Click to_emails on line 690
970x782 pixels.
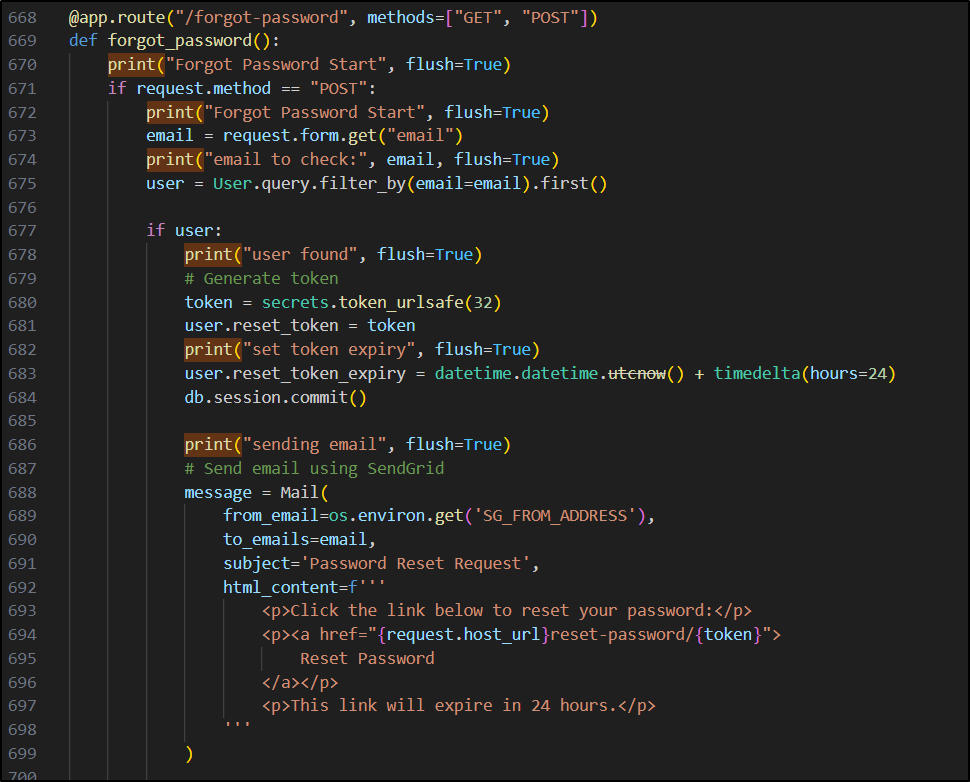coord(266,539)
